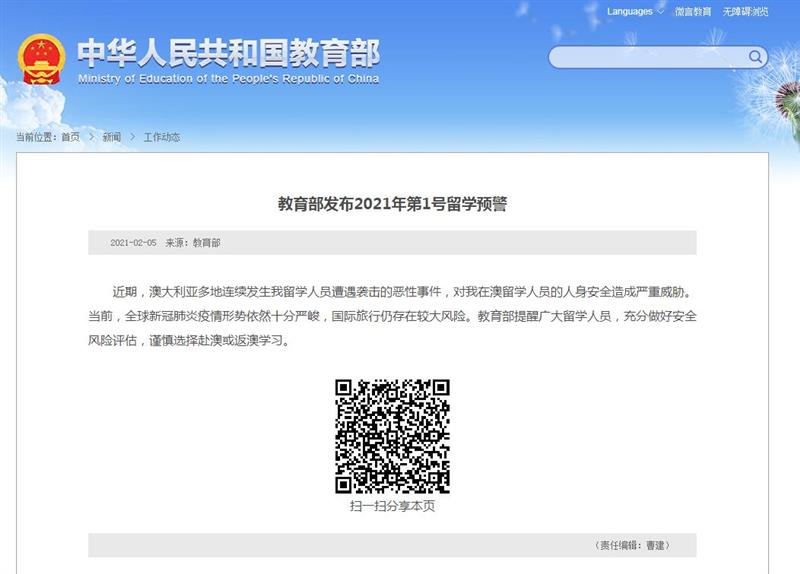The image size is (800, 574).
Task: Click the 来源：教育部 source label
Action: pos(193,243)
